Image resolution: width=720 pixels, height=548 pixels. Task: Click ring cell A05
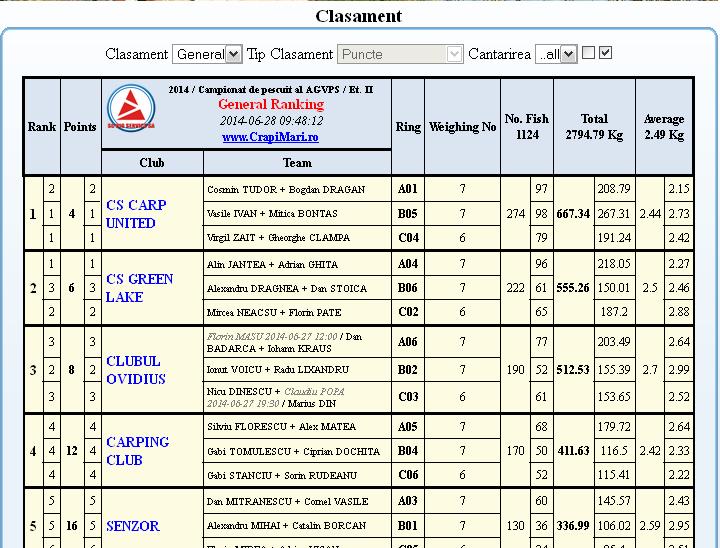408,426
